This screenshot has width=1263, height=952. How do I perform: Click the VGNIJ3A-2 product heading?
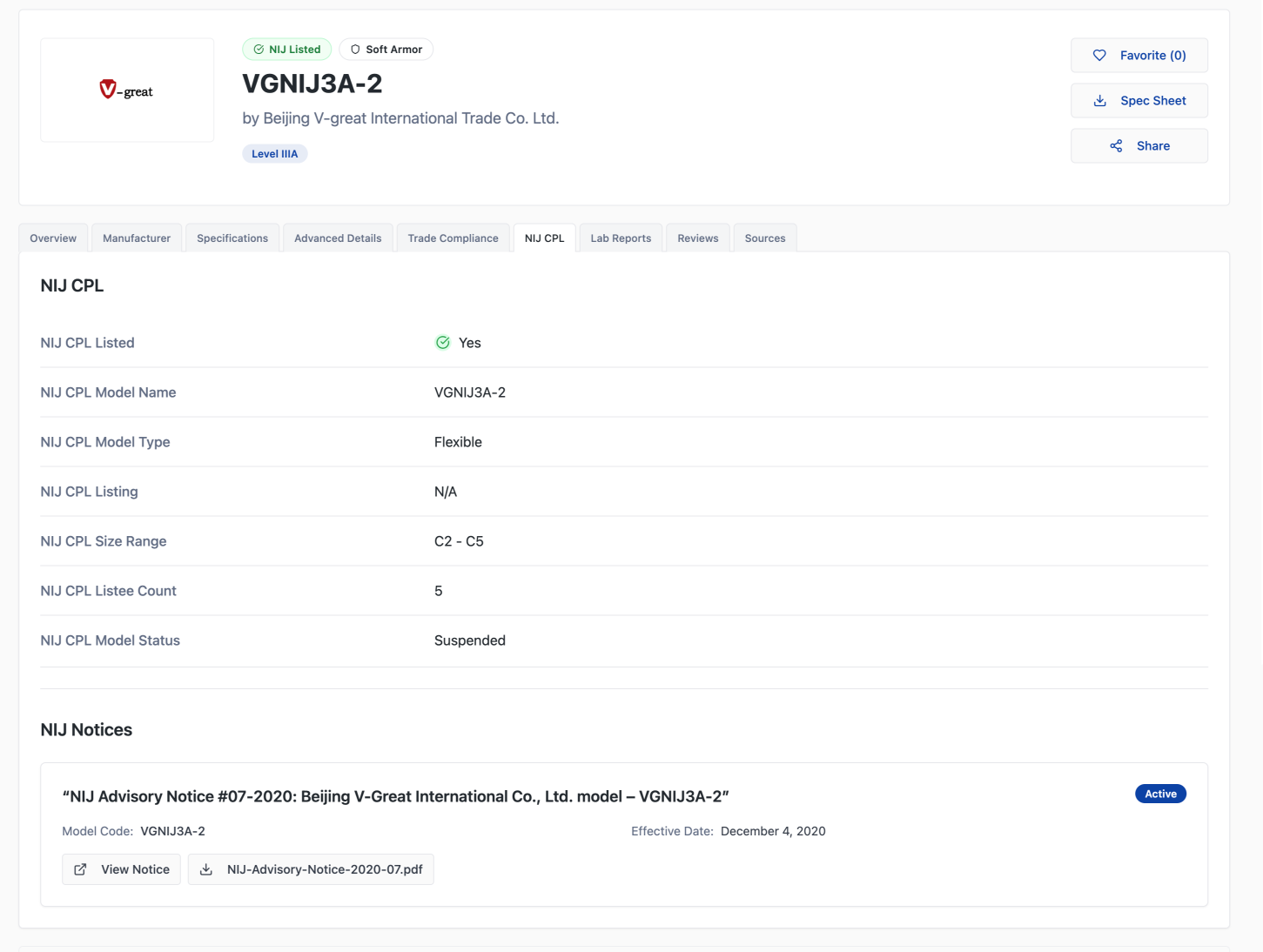tap(312, 84)
